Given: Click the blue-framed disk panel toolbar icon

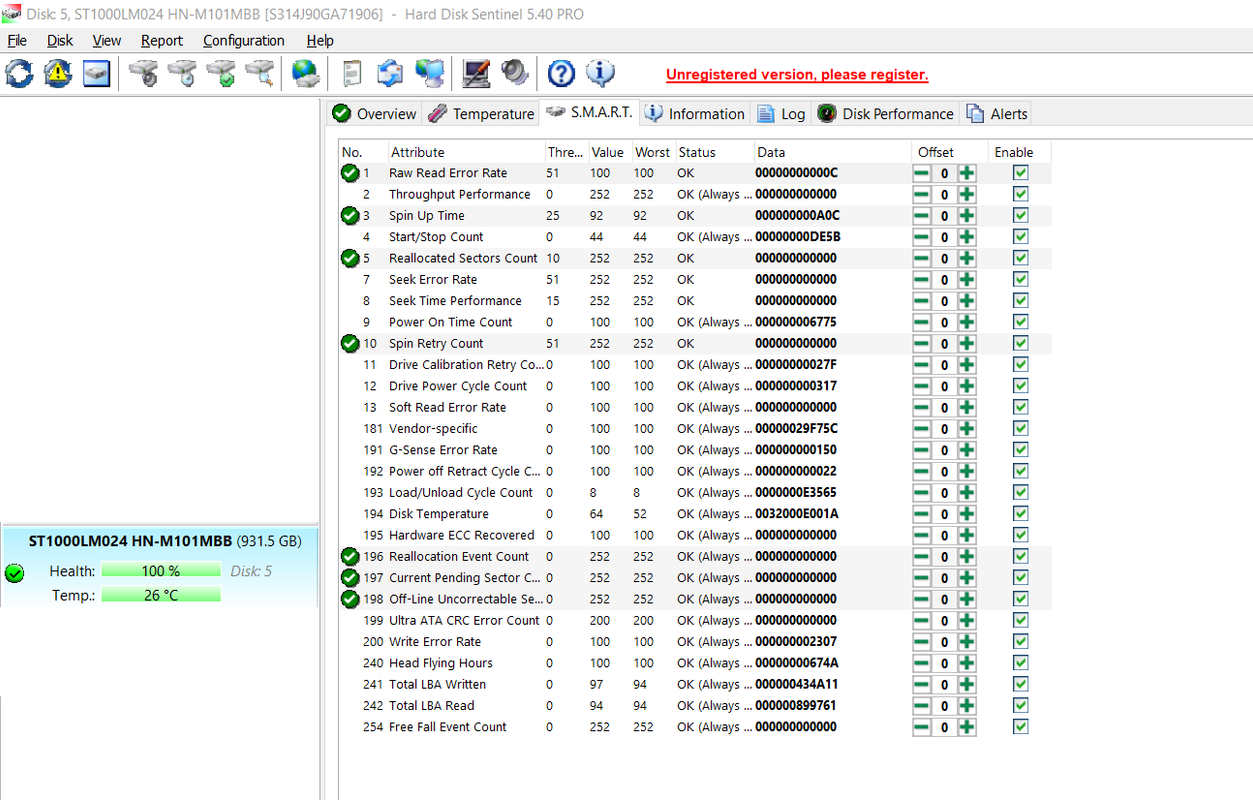Looking at the screenshot, I should click(x=96, y=73).
